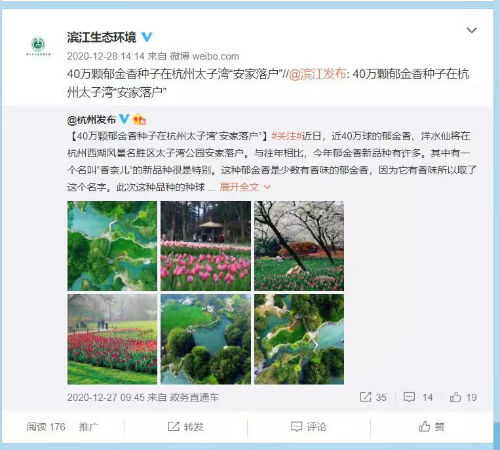Click the verified badge next to 杭州发布
The image size is (500, 450).
[x=124, y=119]
